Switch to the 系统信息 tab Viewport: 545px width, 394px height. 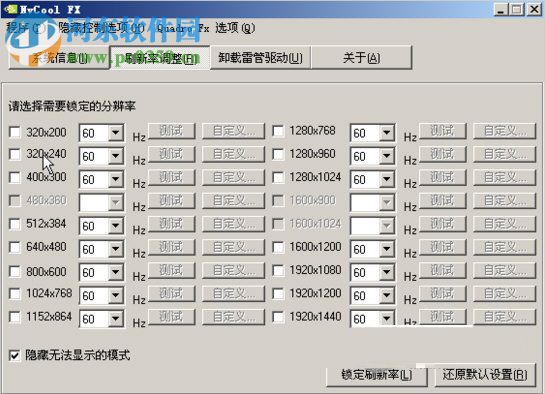(x=59, y=58)
